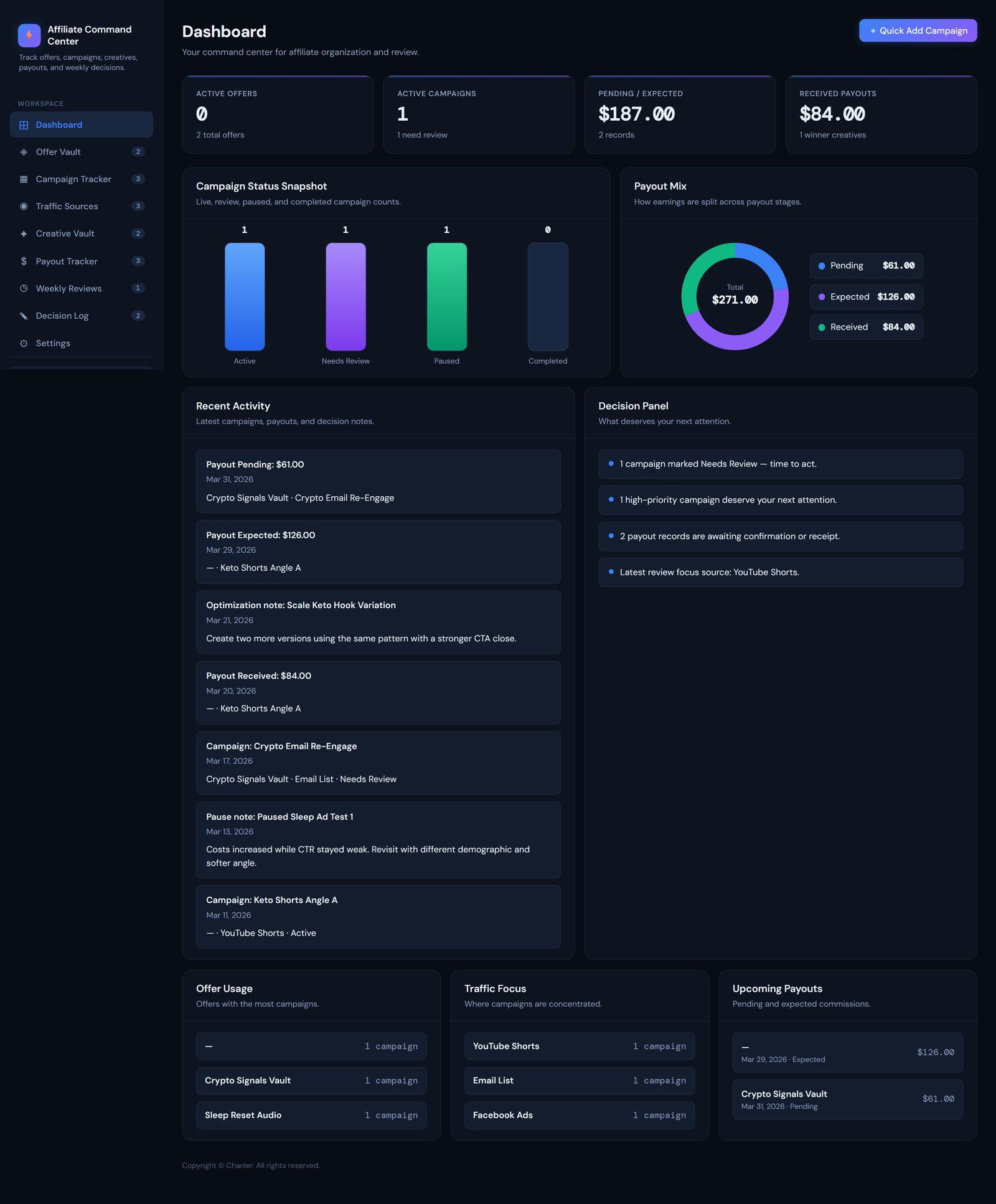Click the purple Expected legend dot
The height and width of the screenshot is (1204, 996).
pyautogui.click(x=822, y=297)
